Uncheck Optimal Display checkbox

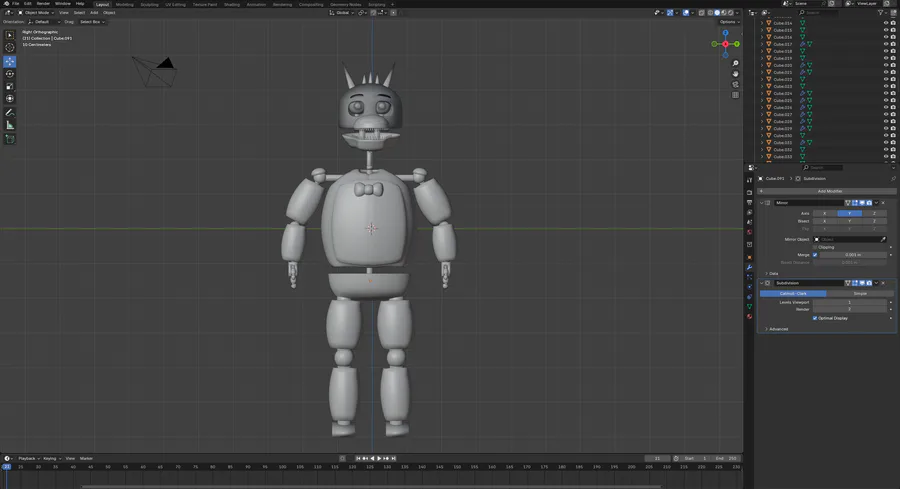pos(815,318)
